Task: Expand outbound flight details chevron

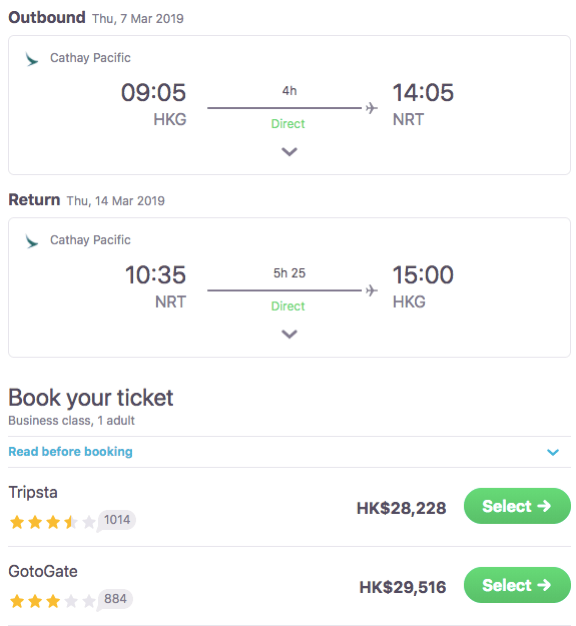Action: click(x=289, y=152)
